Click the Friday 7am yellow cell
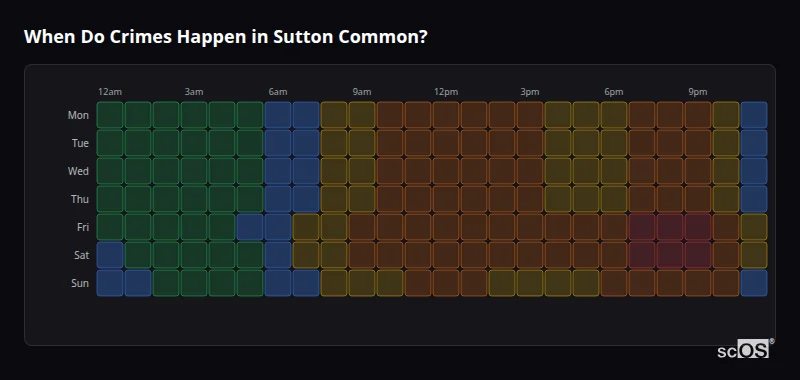This screenshot has height=380, width=800. point(306,226)
